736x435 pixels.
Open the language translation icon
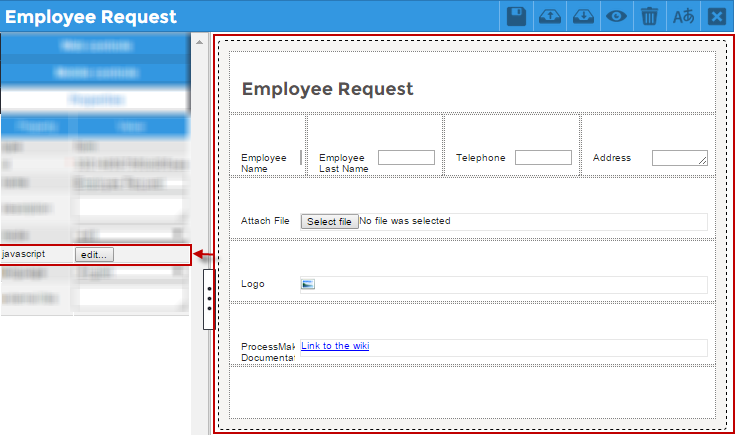pos(683,16)
